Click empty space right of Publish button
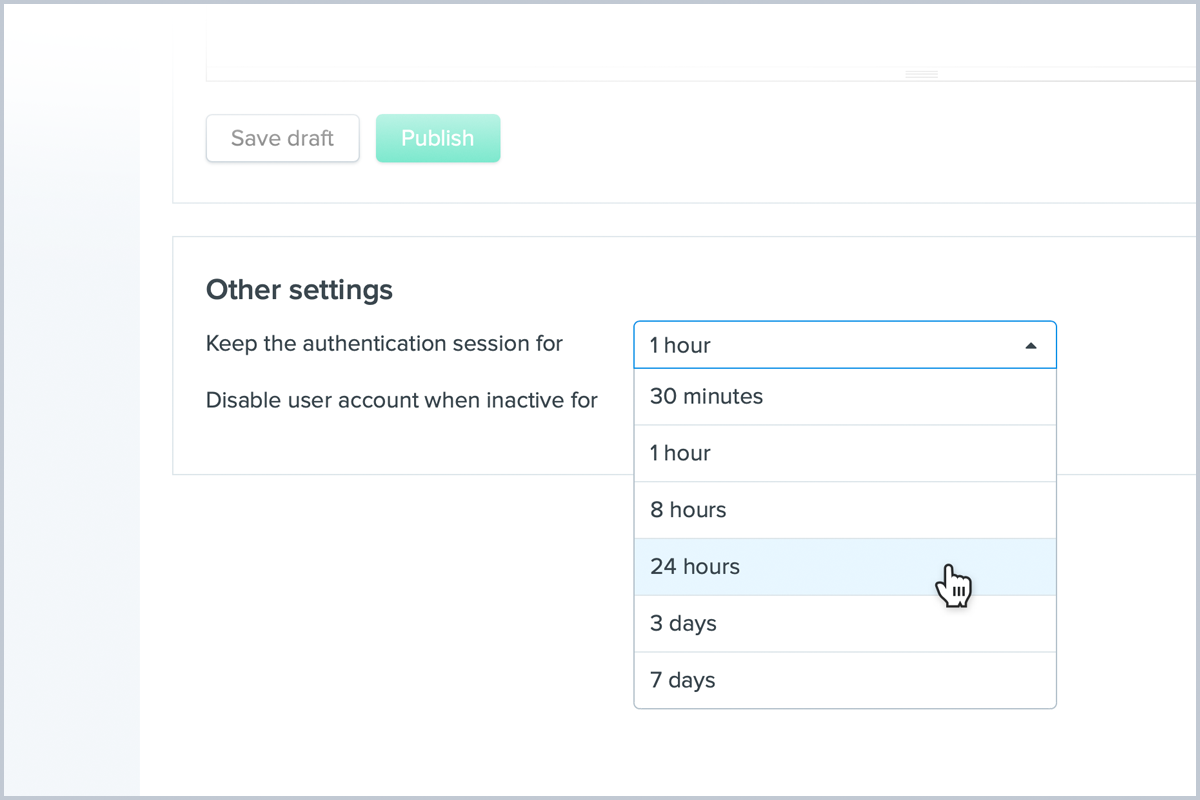Image resolution: width=1200 pixels, height=800 pixels. click(x=800, y=139)
